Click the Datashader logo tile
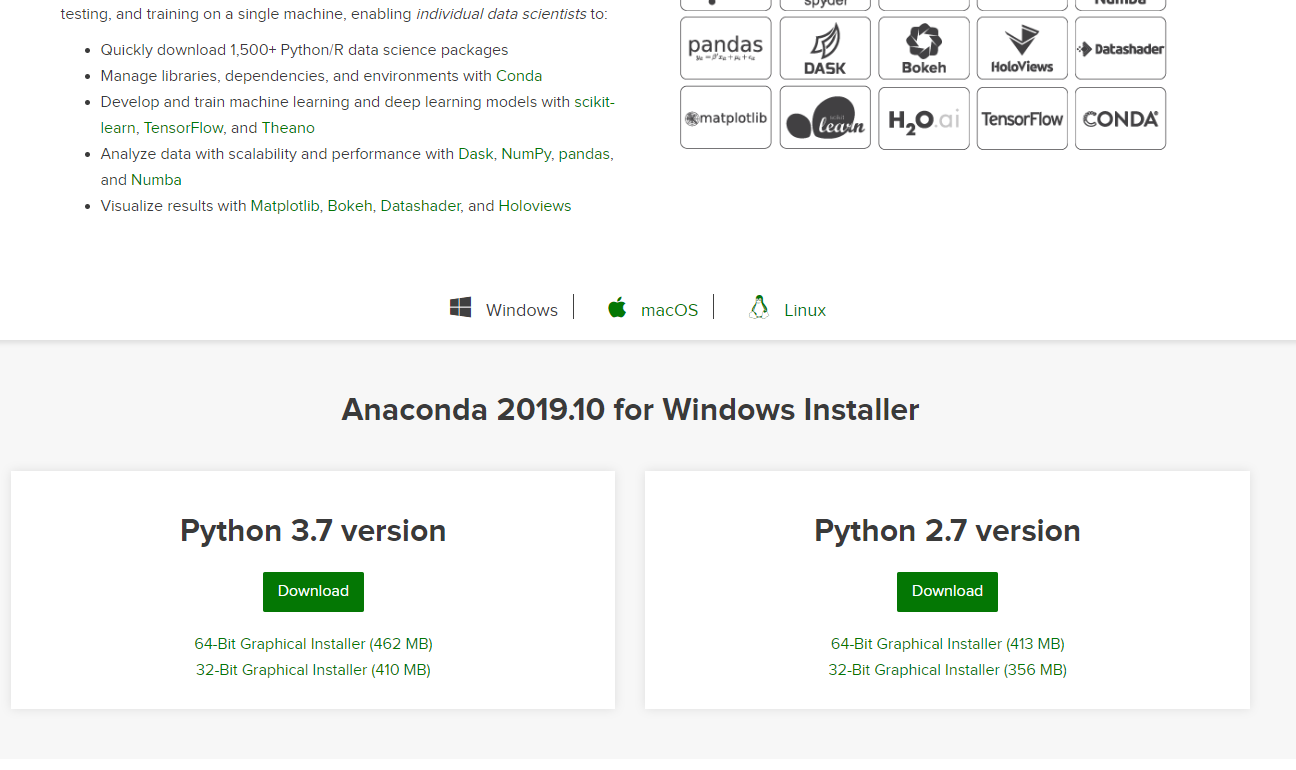 coord(1120,48)
